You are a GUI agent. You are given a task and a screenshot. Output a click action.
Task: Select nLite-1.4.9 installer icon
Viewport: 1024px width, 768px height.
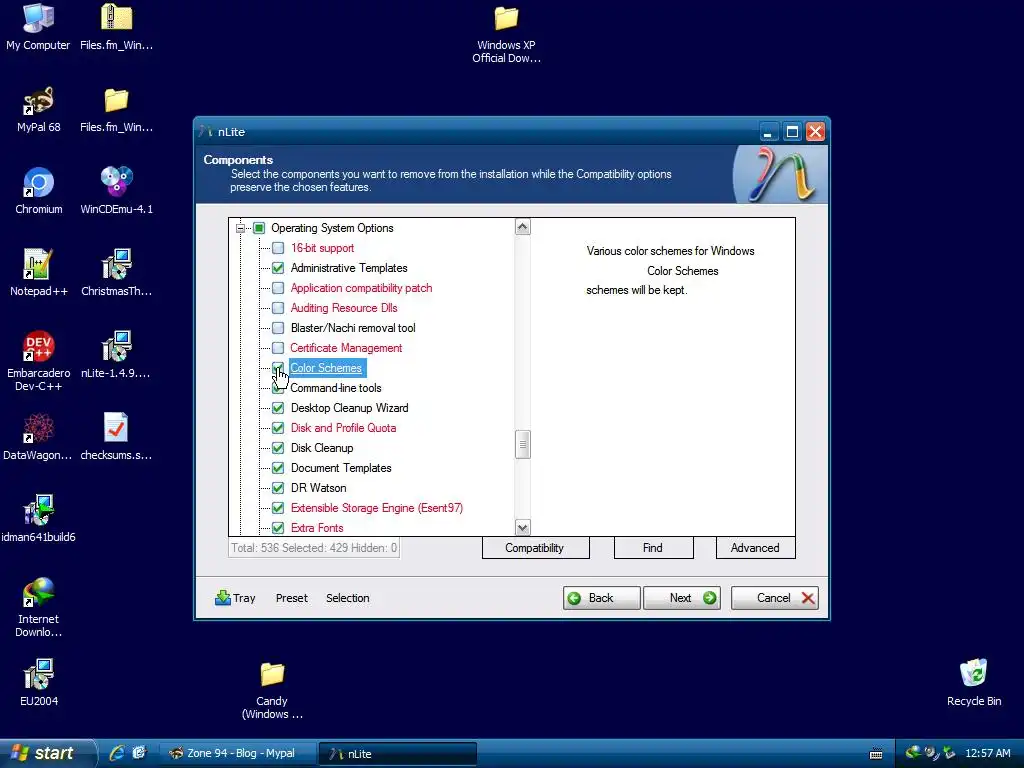(116, 355)
